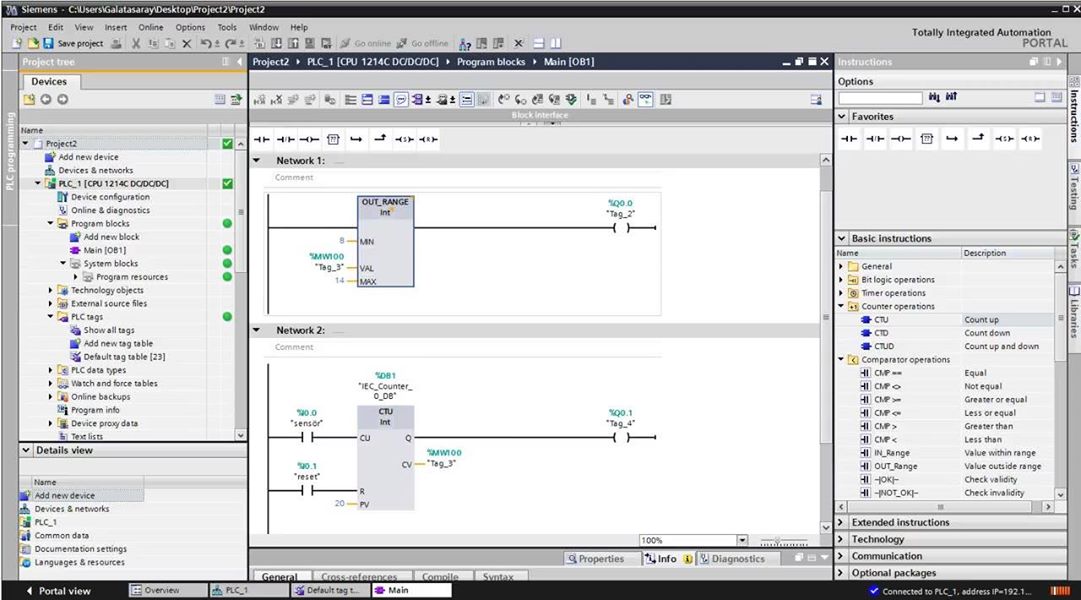The height and width of the screenshot is (600, 1081).
Task: Insert a normally open contact from the editor favorites bar
Action: tap(262, 139)
